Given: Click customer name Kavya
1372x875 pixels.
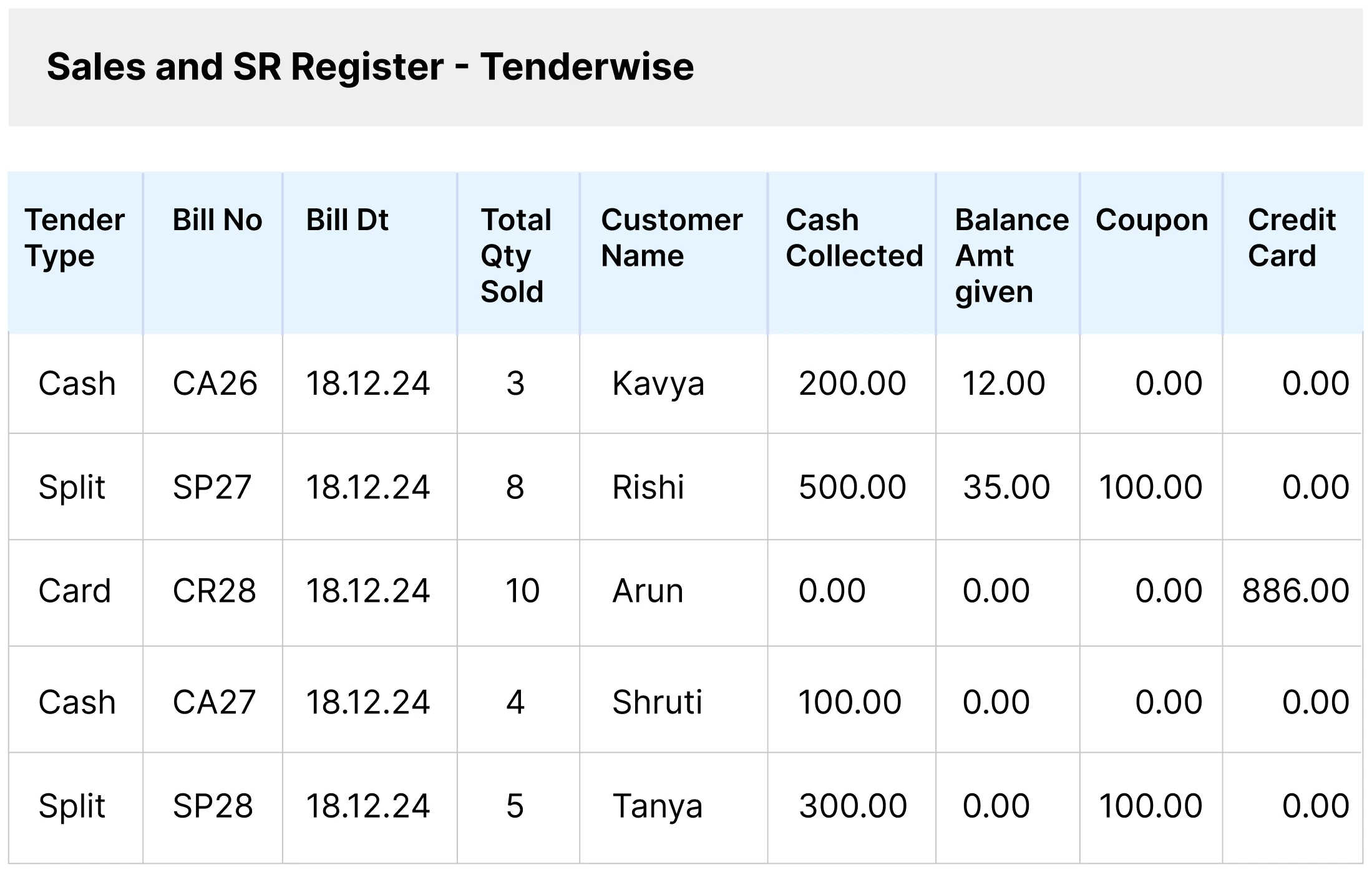Looking at the screenshot, I should point(658,384).
